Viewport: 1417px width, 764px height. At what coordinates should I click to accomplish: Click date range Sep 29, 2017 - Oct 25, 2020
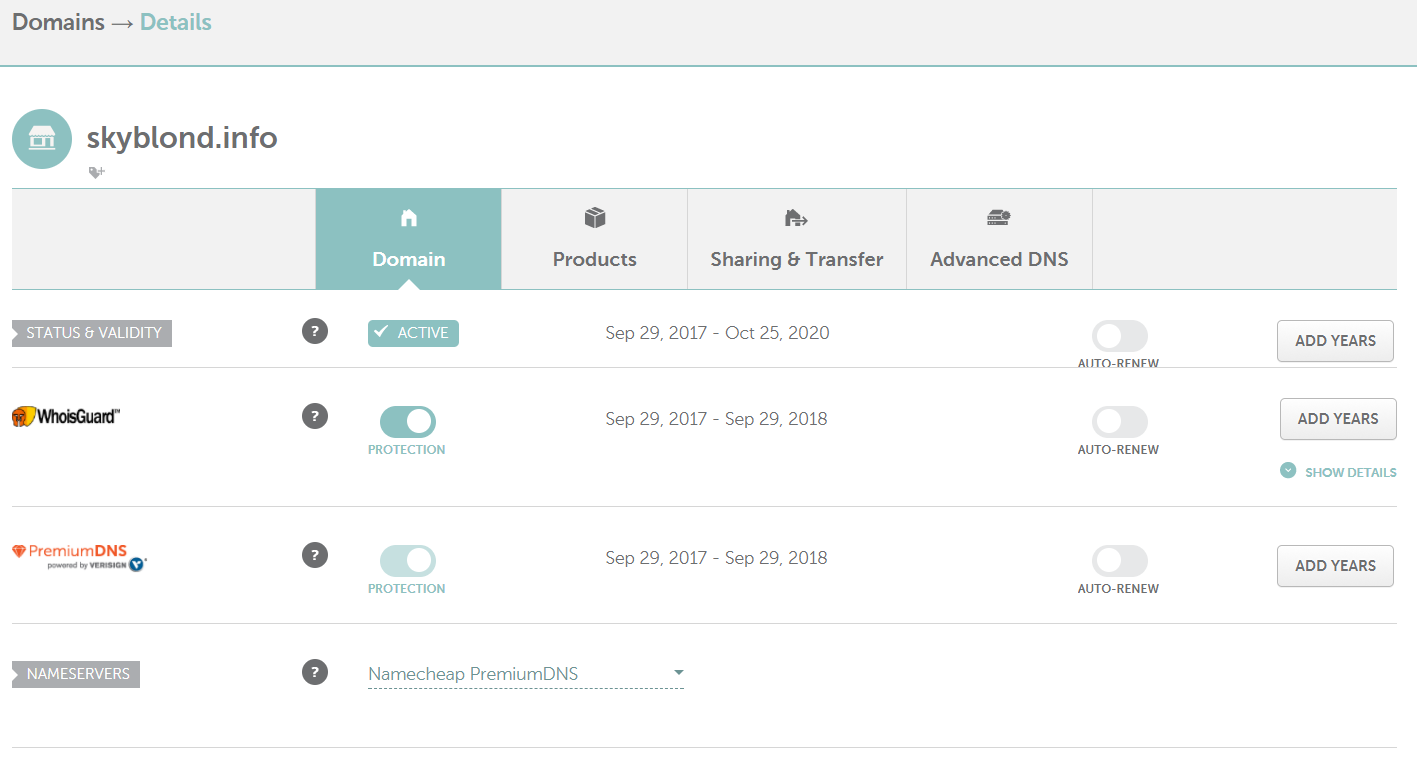pyautogui.click(x=717, y=333)
